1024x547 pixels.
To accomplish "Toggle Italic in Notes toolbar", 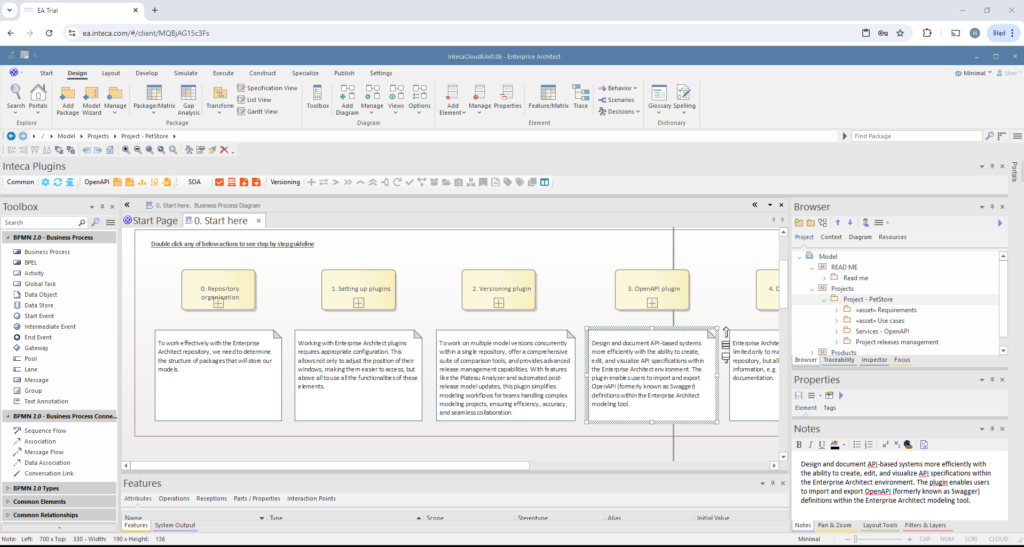I will (810, 445).
